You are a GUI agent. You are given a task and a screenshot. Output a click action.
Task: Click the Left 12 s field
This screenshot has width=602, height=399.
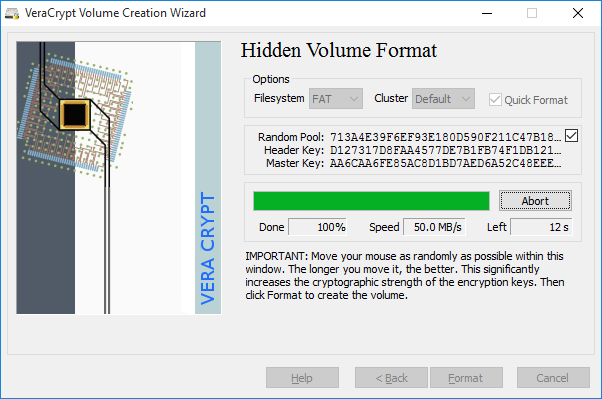pyautogui.click(x=541, y=227)
